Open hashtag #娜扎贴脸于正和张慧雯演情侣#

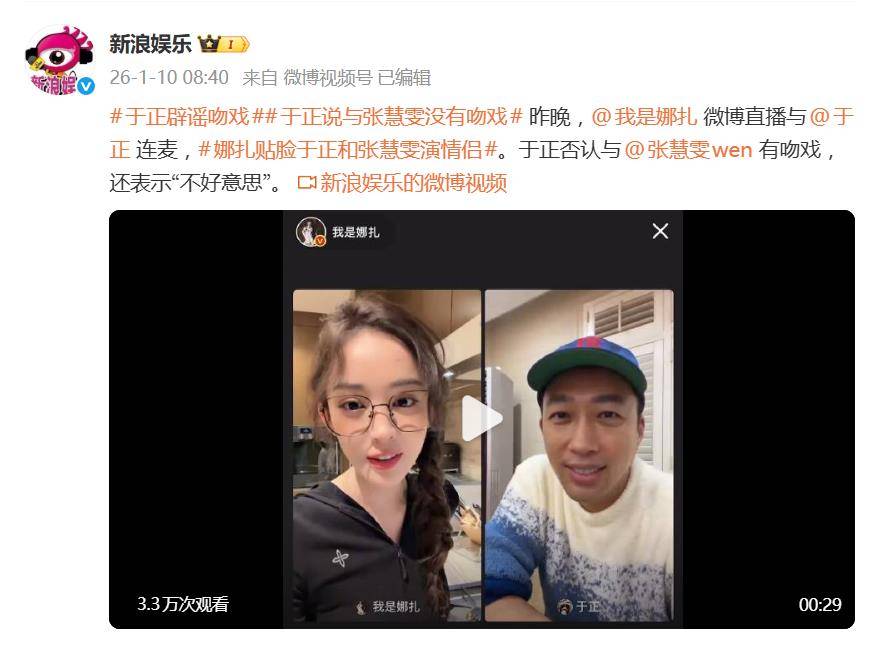(348, 150)
